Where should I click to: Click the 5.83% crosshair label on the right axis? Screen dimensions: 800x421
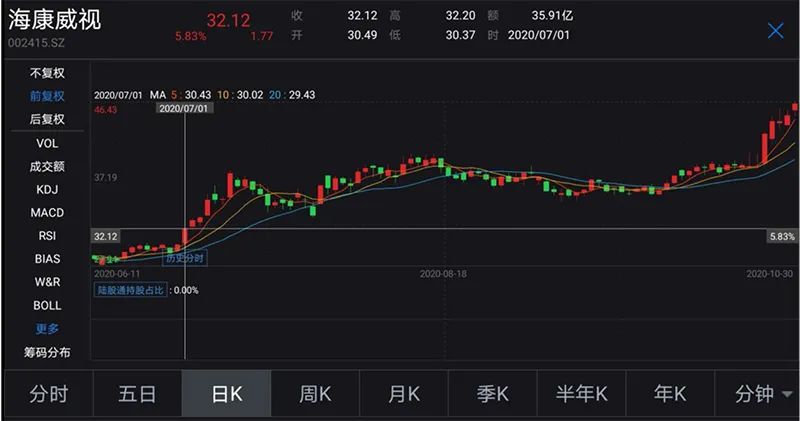(x=782, y=236)
